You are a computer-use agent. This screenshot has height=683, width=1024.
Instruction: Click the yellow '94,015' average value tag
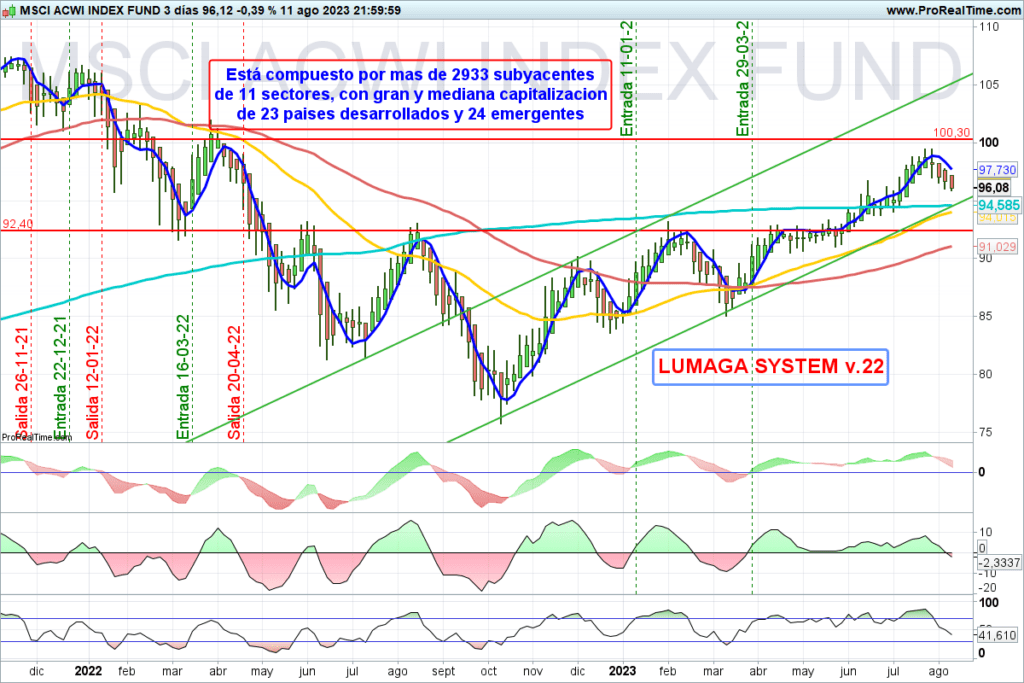[997, 217]
